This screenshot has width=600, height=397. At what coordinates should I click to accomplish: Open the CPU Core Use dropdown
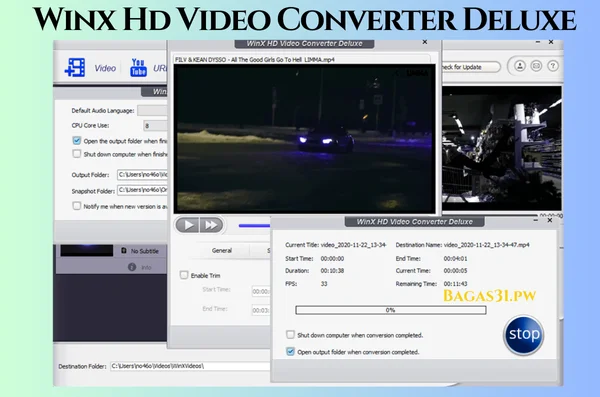tap(155, 125)
